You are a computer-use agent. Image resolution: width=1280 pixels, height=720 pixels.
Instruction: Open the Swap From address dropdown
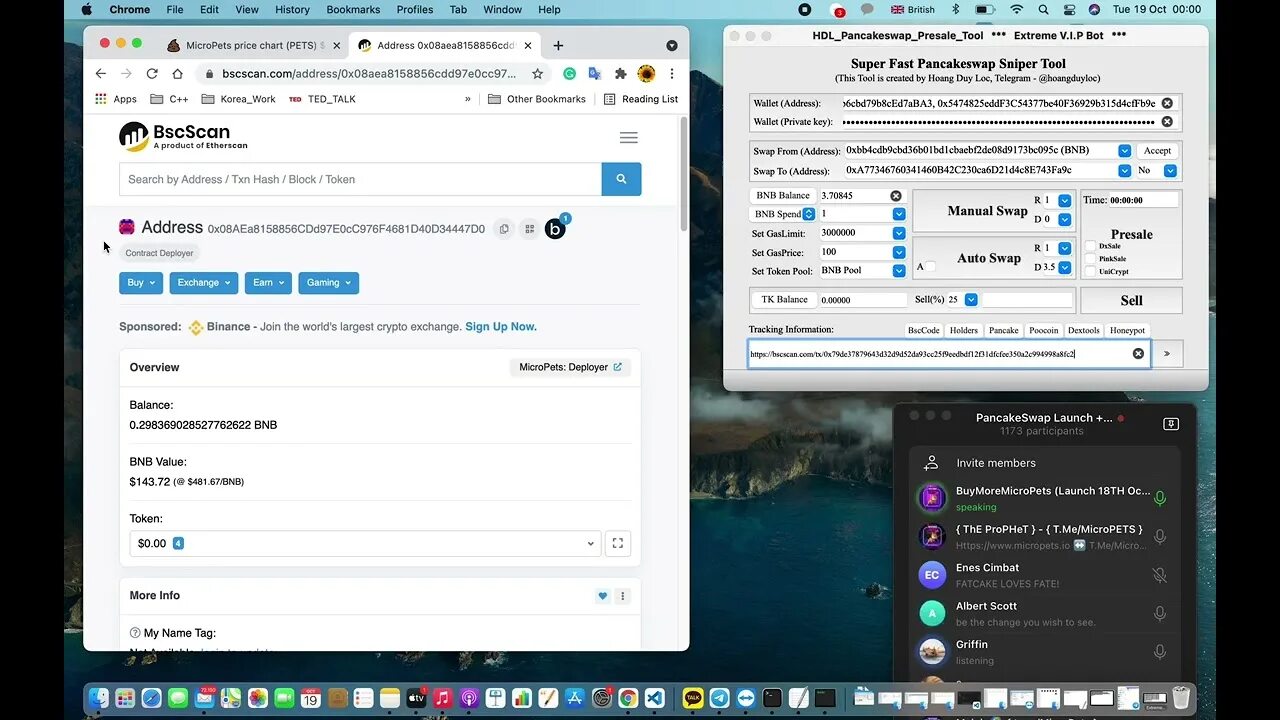[1124, 151]
